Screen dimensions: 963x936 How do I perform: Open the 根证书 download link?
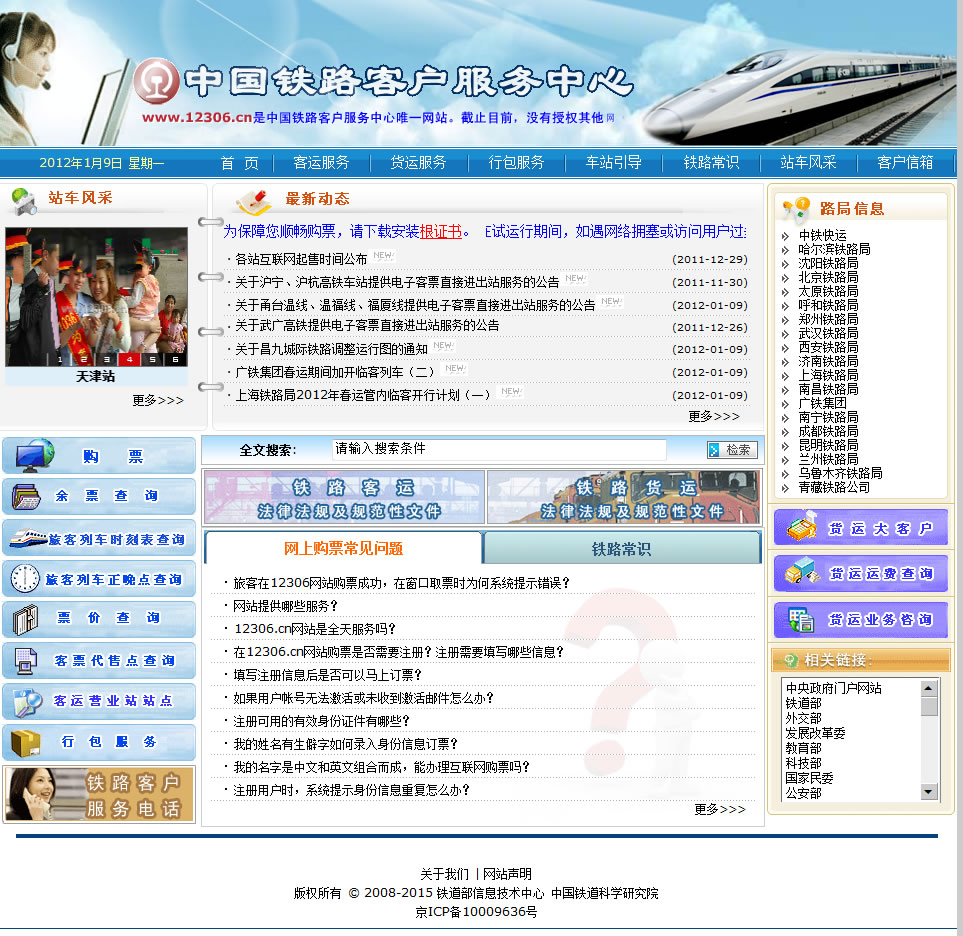click(x=440, y=232)
